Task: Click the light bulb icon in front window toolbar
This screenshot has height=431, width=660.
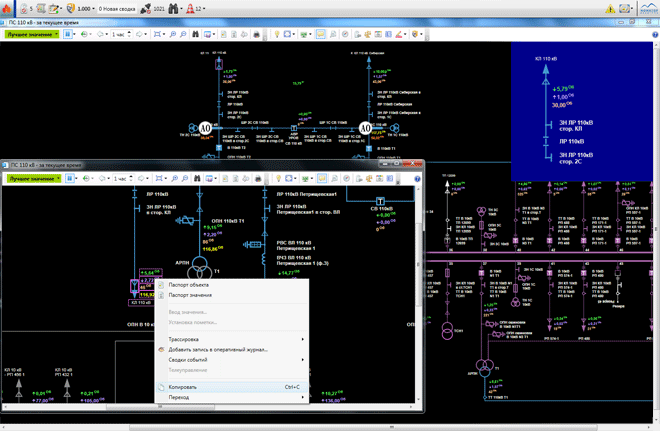Action: click(278, 178)
